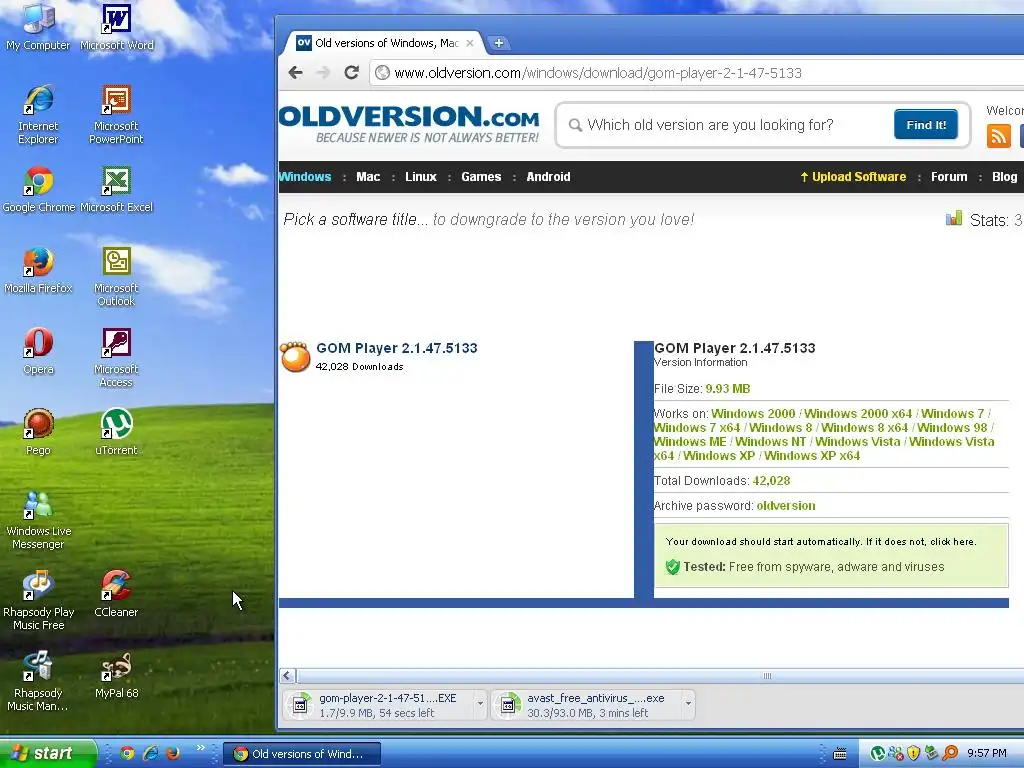Viewport: 1024px width, 768px height.
Task: Click the GOM Player orange paw icon
Action: point(295,357)
